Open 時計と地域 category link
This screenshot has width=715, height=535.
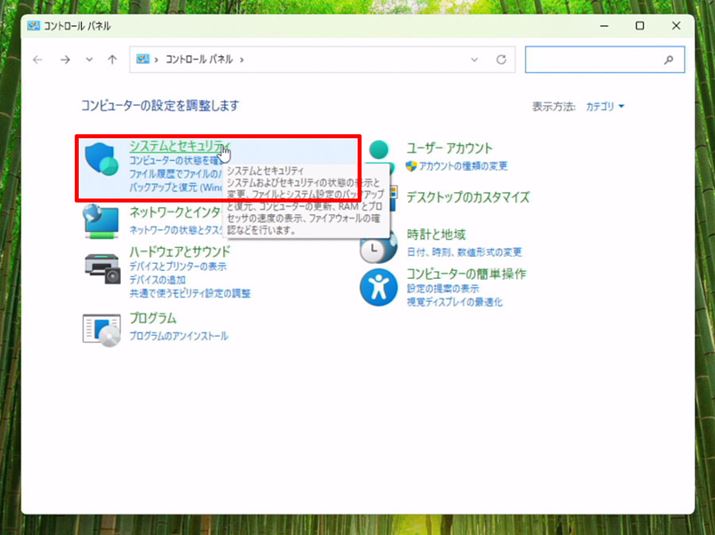(436, 234)
